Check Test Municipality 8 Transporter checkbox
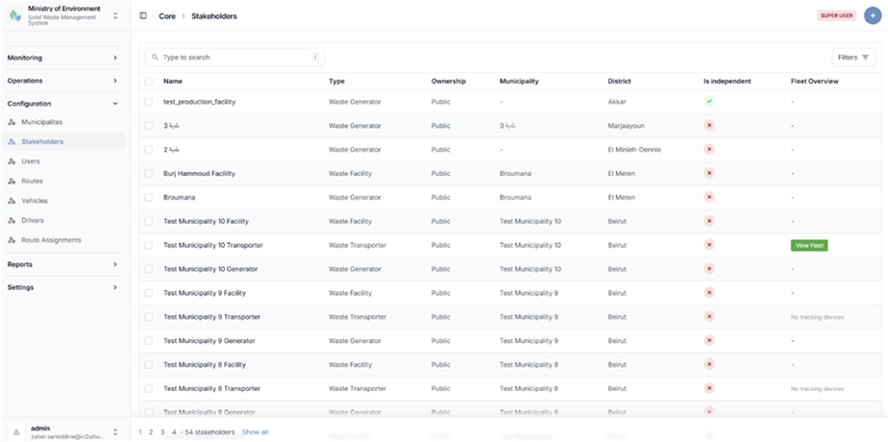Screen dimensions: 888x442 pyautogui.click(x=148, y=389)
